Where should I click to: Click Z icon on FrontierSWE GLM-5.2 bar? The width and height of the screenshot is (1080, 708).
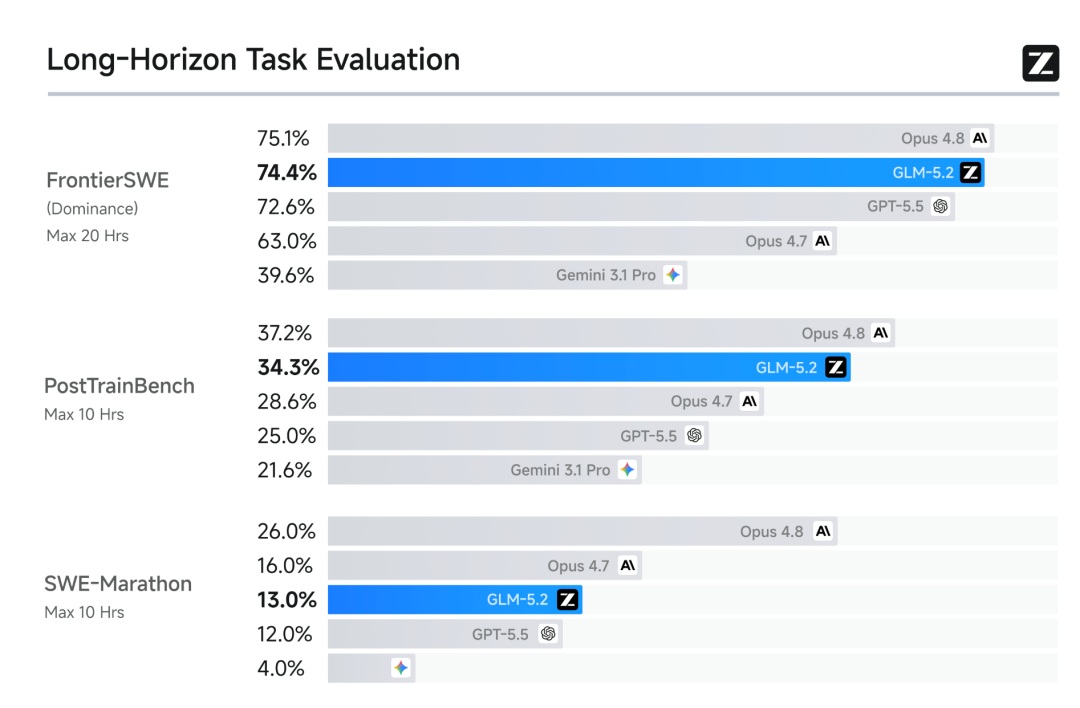point(970,172)
